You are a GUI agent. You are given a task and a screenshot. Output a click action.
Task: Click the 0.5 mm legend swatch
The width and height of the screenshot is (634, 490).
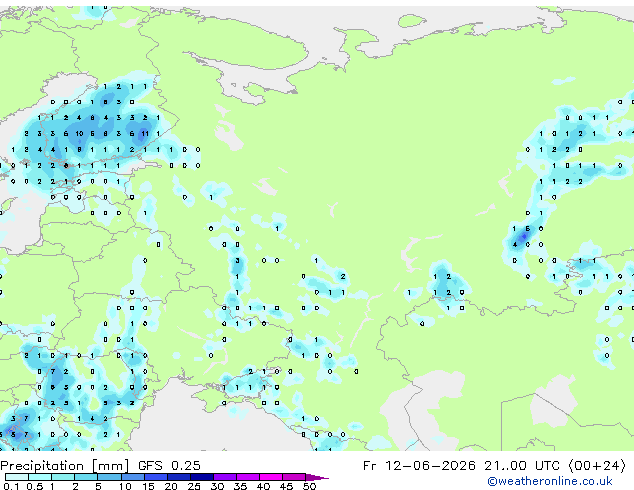point(40,477)
